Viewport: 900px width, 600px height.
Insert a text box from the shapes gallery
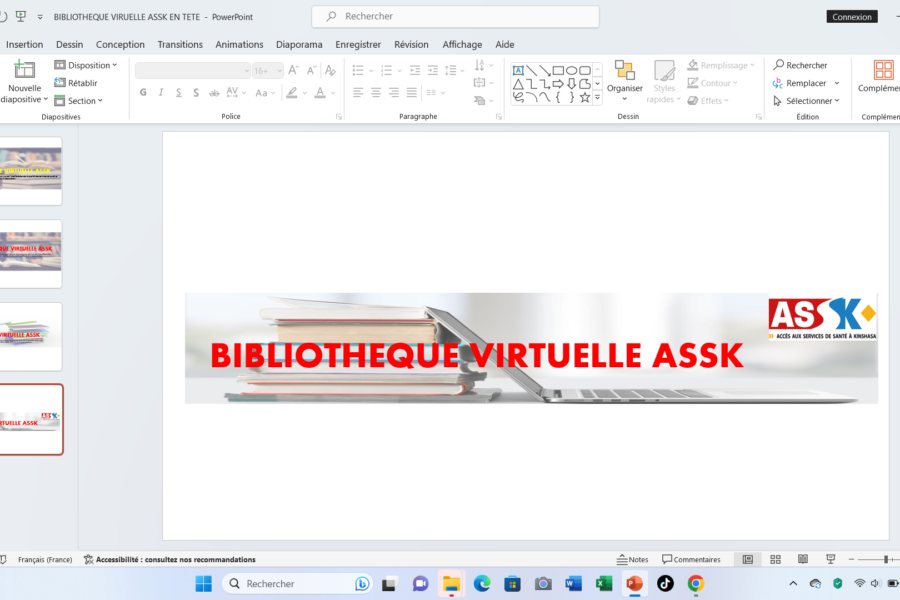coord(518,70)
